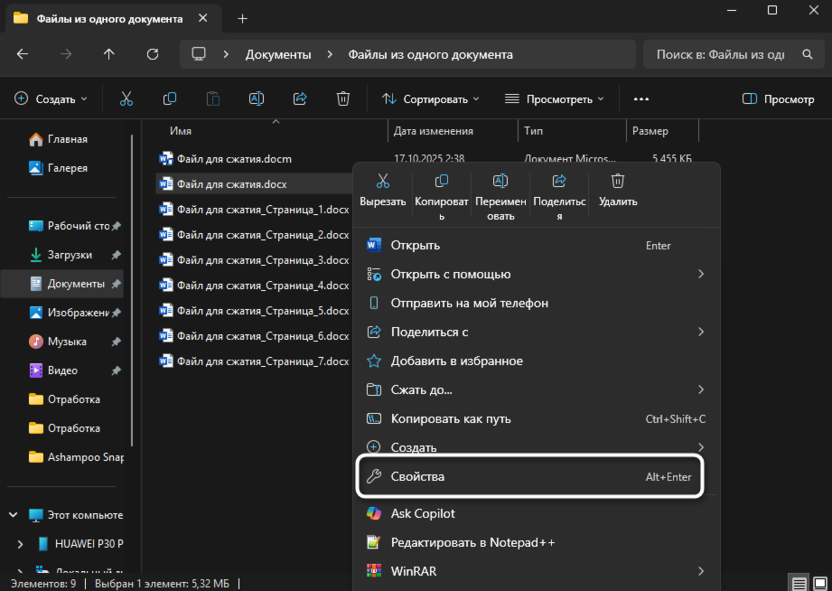The width and height of the screenshot is (832, 591).
Task: Add a new tab with plus button
Action: click(x=242, y=19)
